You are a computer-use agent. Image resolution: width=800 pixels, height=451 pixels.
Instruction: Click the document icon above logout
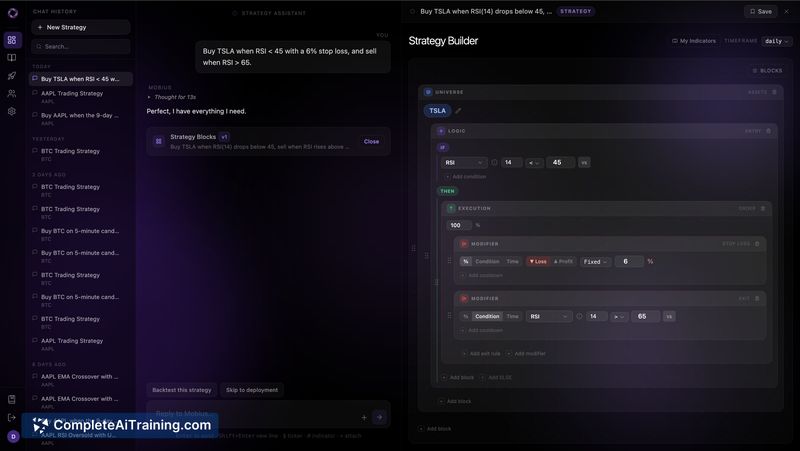[x=12, y=399]
